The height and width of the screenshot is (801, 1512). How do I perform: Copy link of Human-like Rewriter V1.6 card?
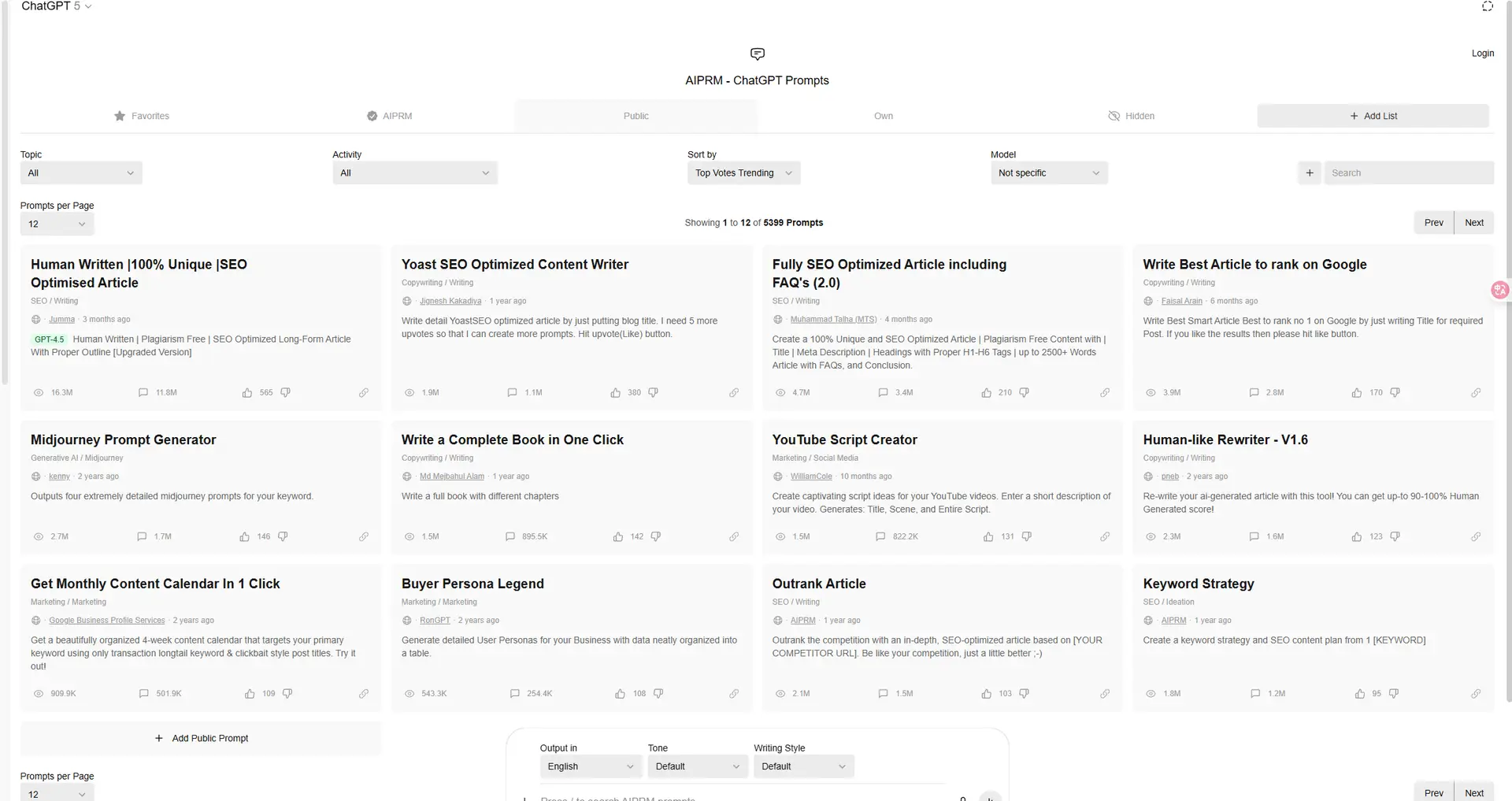coord(1476,536)
